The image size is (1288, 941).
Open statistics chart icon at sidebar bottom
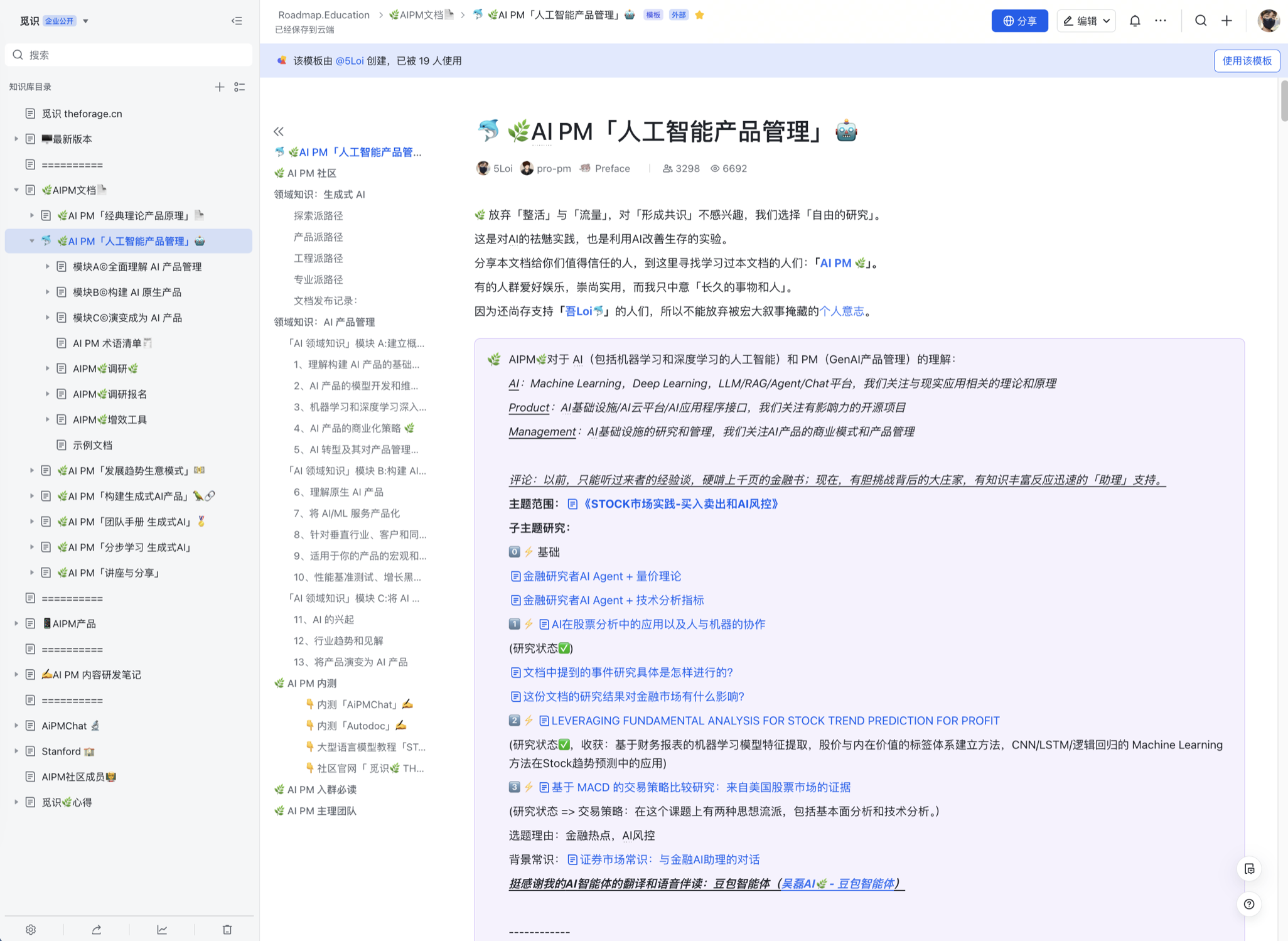click(162, 930)
